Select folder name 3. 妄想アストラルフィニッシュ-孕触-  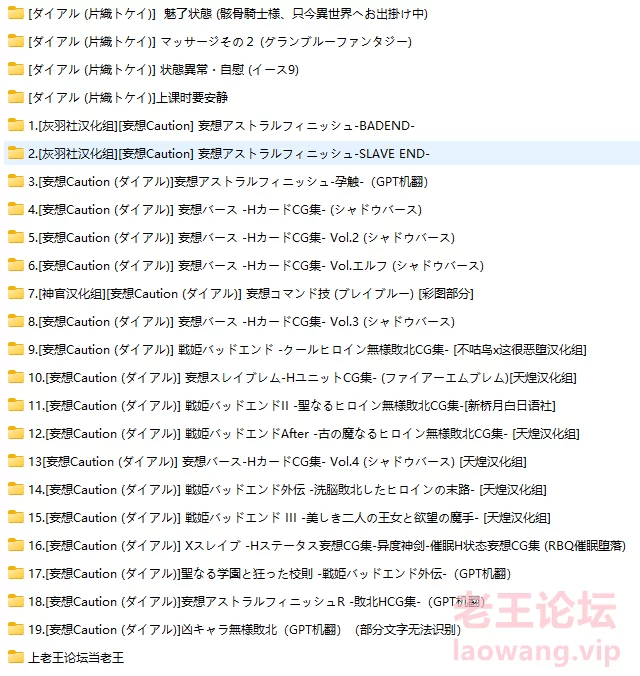[228, 182]
